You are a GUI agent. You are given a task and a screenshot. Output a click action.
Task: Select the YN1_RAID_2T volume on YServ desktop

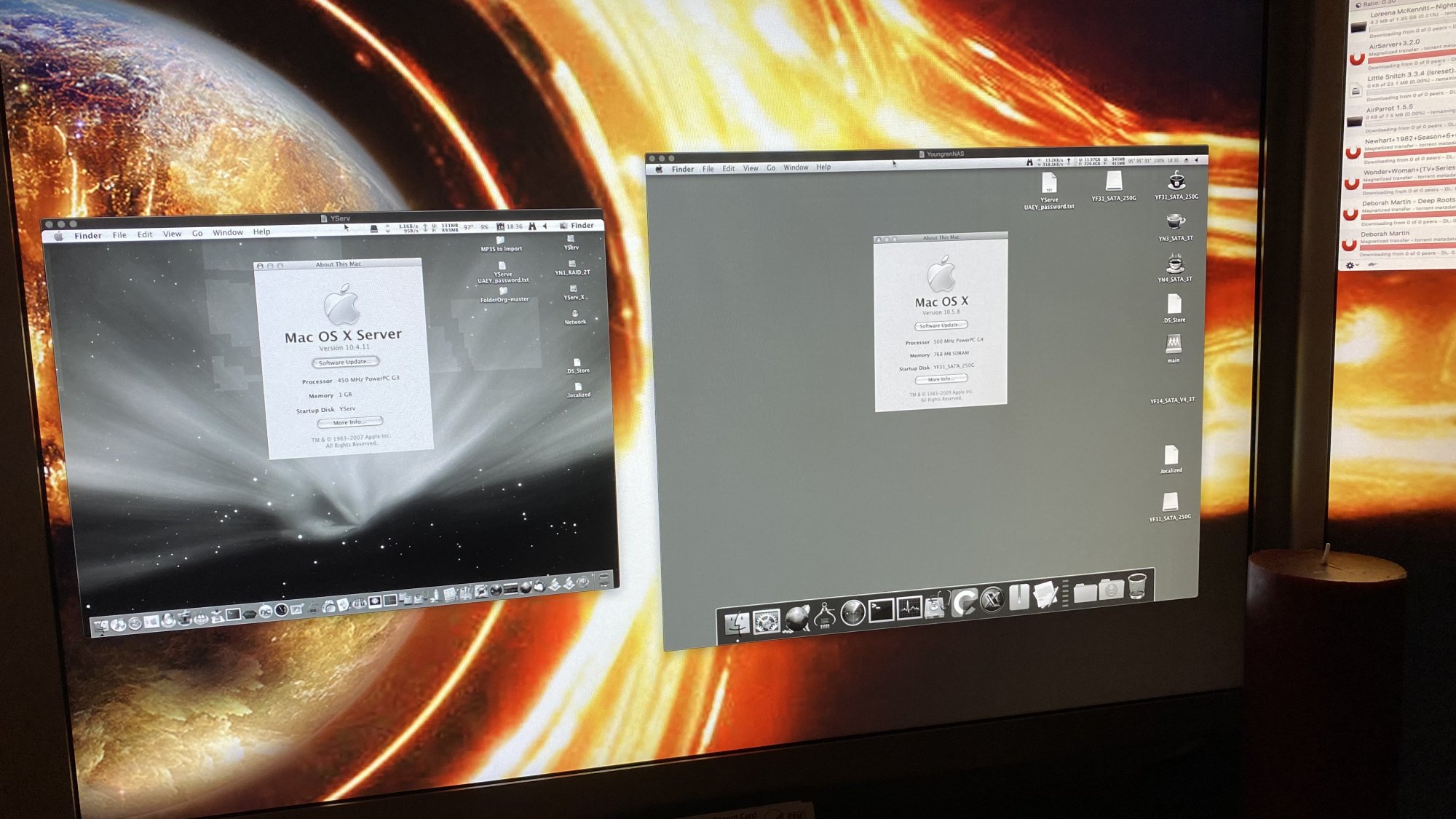[572, 268]
